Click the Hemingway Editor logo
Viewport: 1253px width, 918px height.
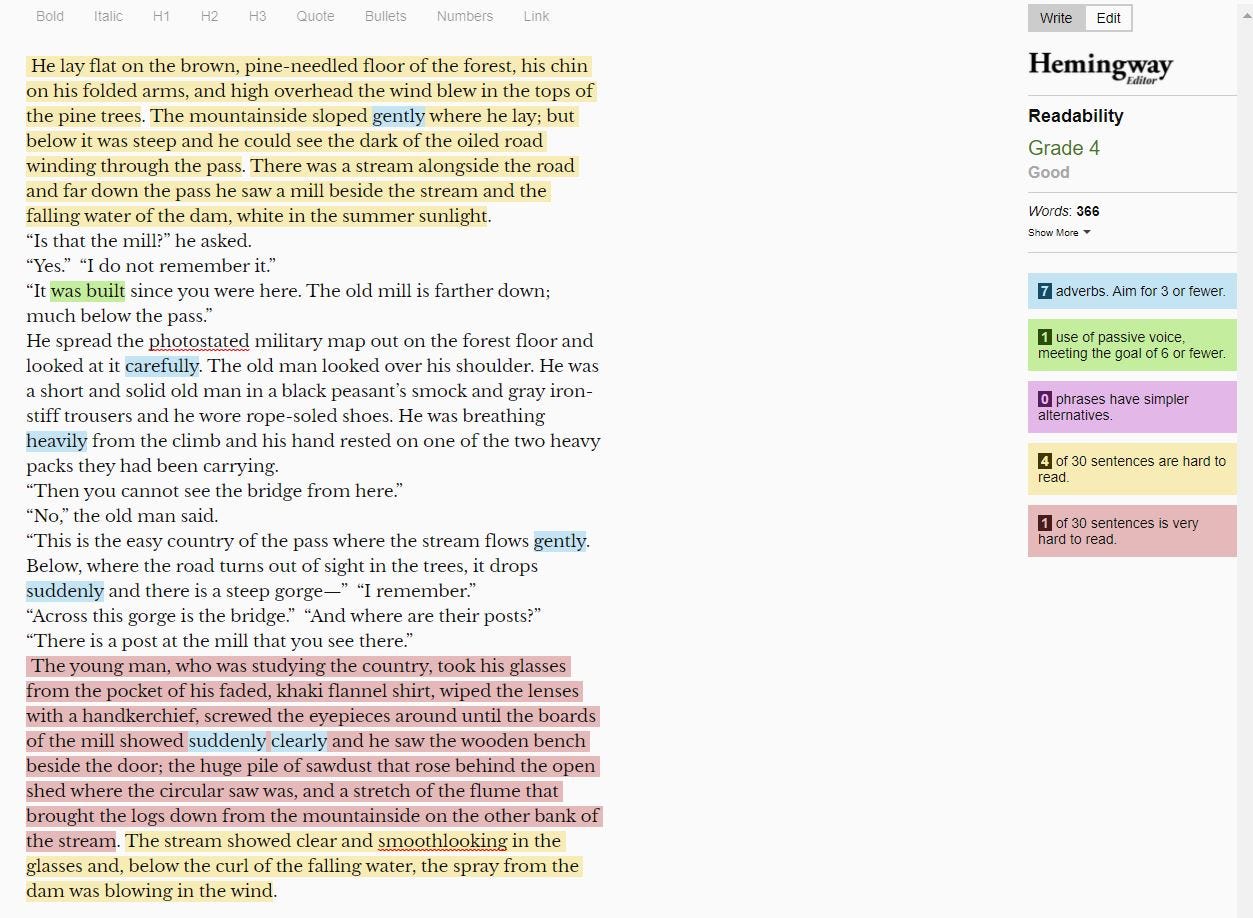coord(1100,68)
